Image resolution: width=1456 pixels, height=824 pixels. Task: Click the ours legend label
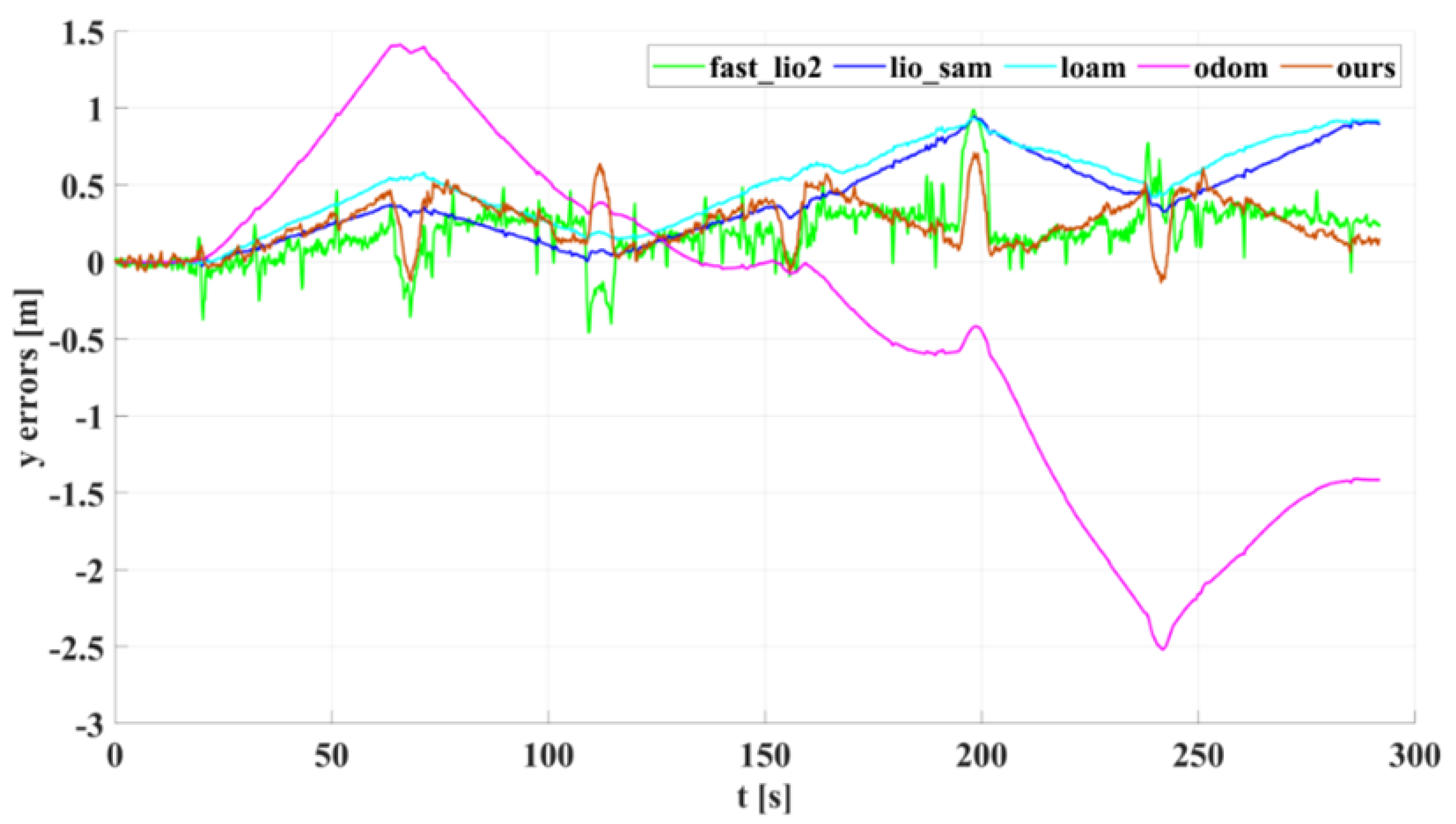tap(1366, 68)
